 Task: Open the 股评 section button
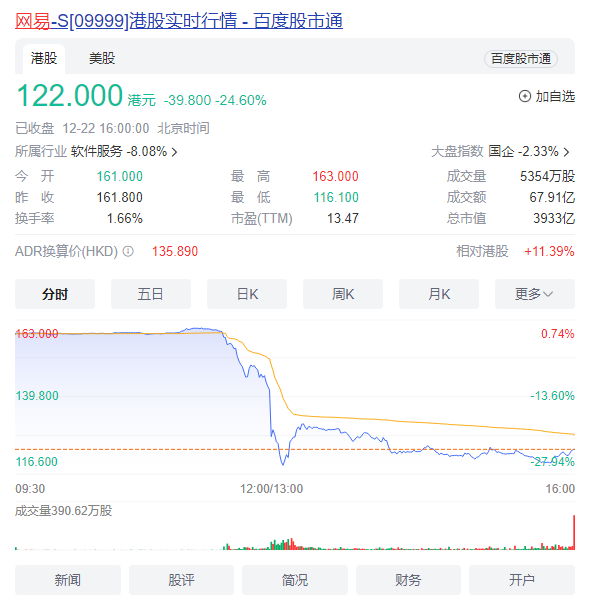181,580
